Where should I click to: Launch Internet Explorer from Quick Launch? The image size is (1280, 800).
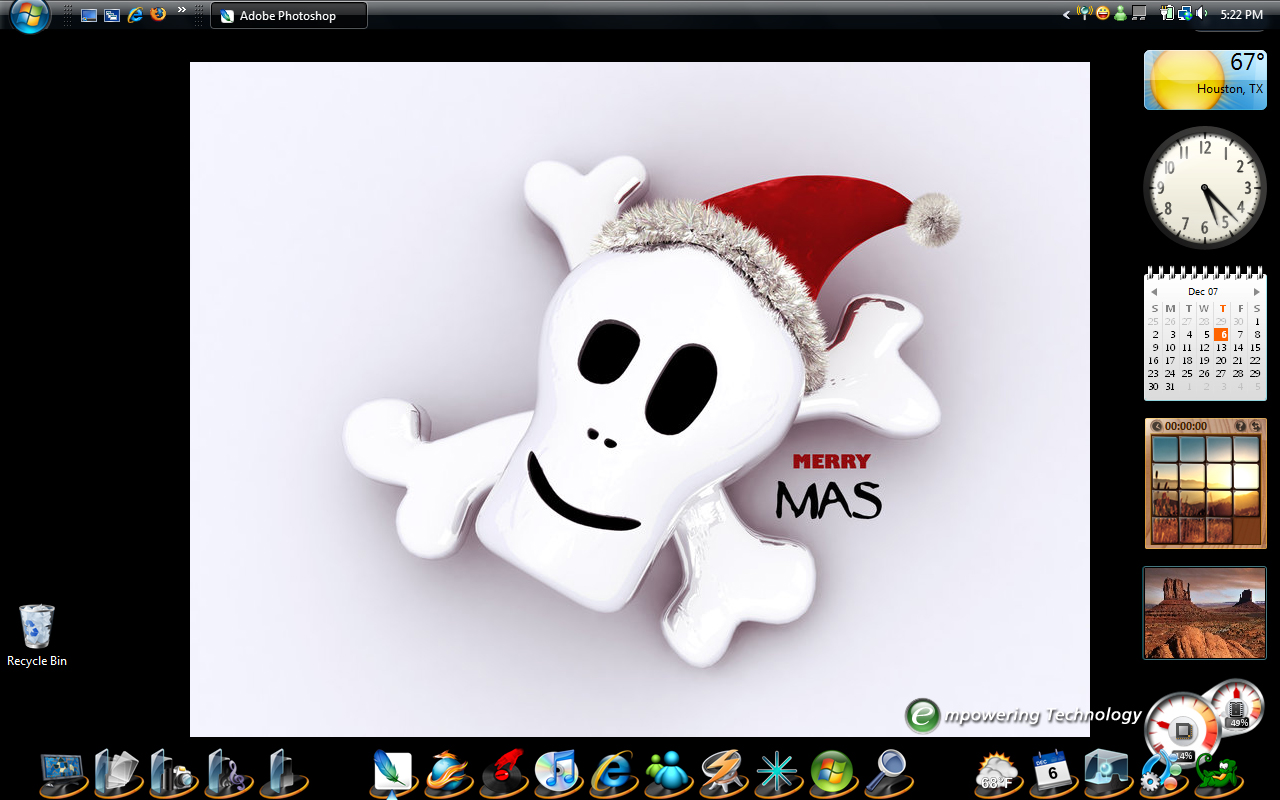coord(135,16)
